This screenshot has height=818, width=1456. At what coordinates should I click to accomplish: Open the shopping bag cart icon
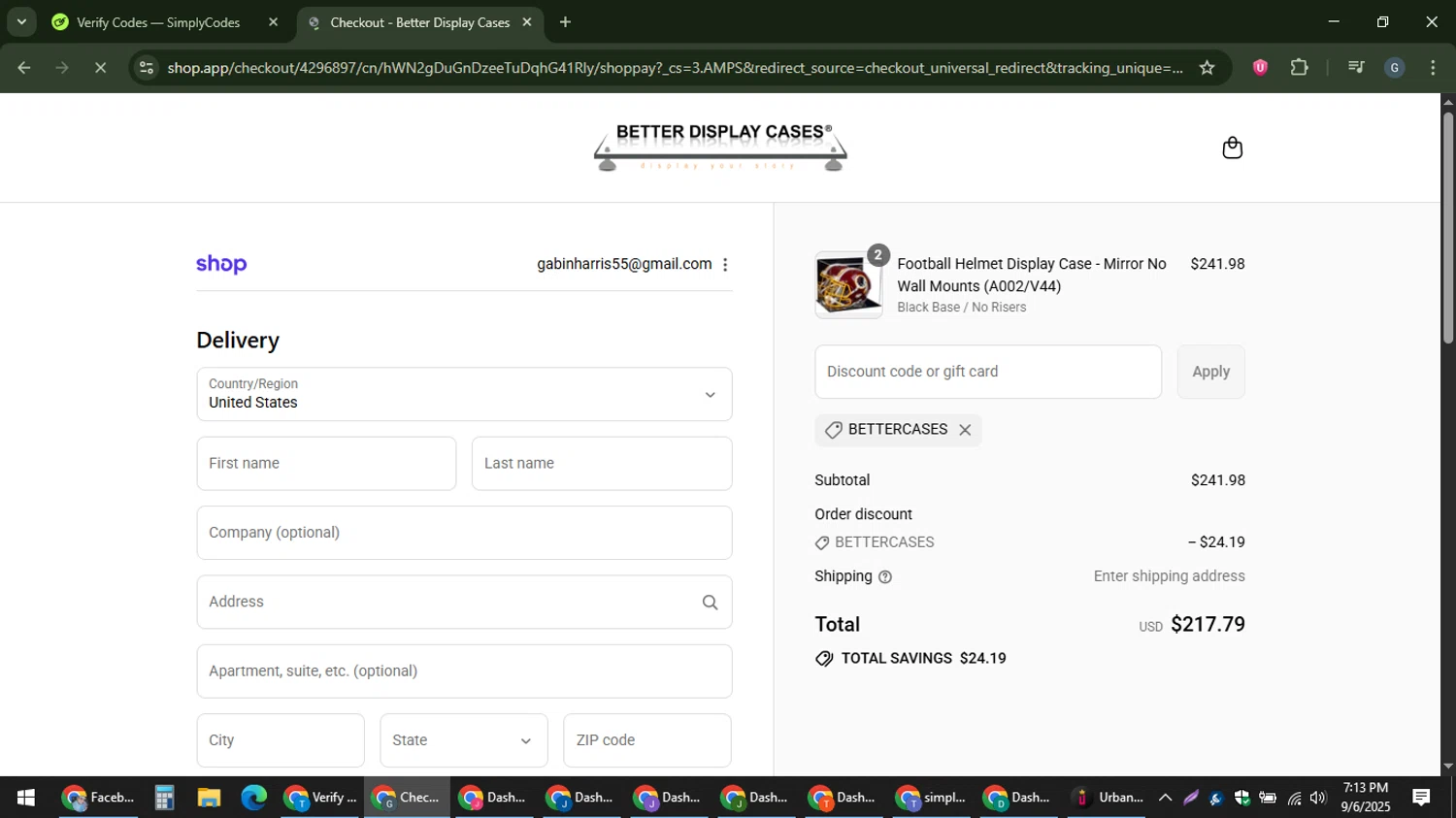click(x=1232, y=147)
